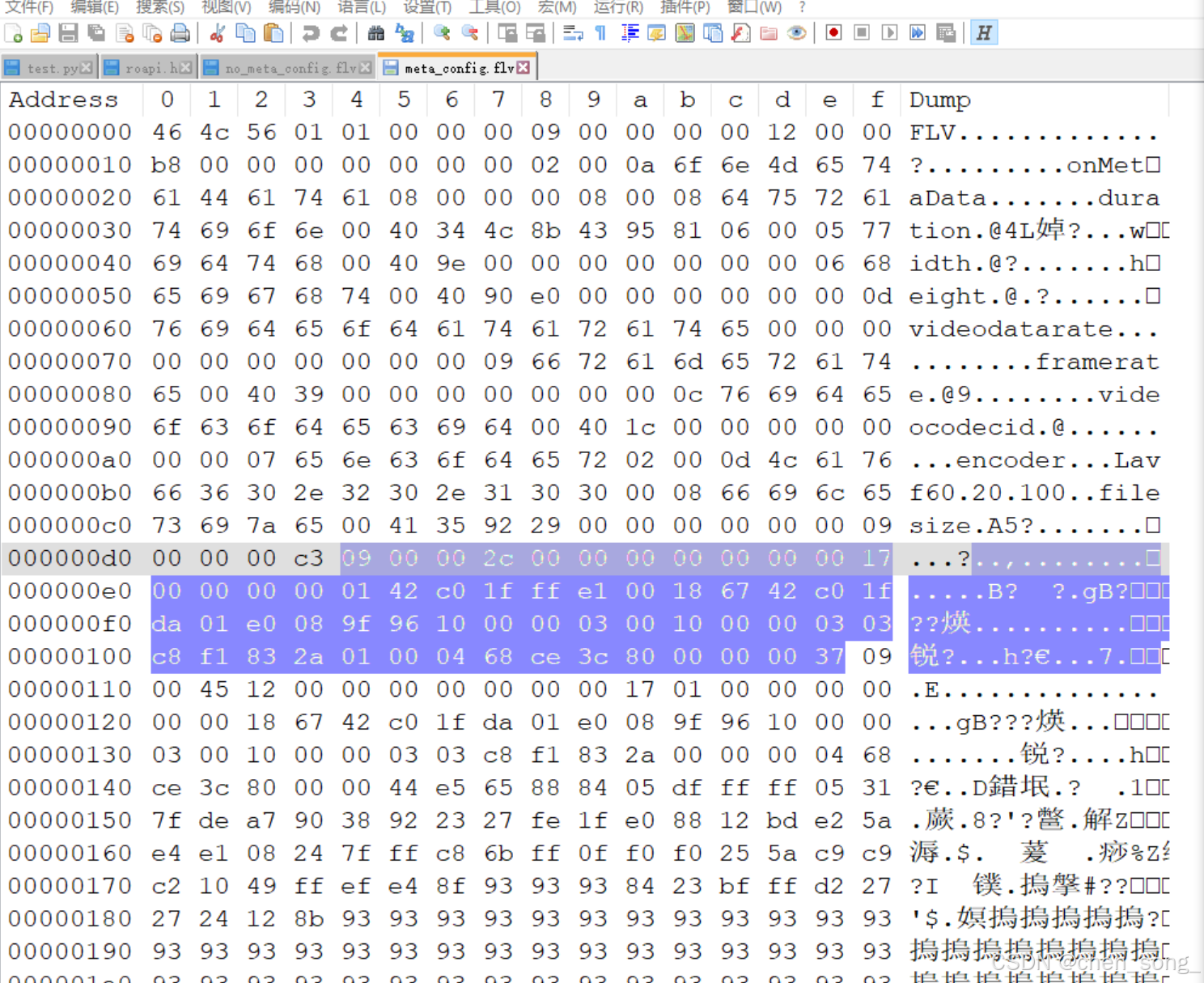Screen dimensions: 1204x983
Task: Click the Open file folder icon
Action: click(40, 33)
